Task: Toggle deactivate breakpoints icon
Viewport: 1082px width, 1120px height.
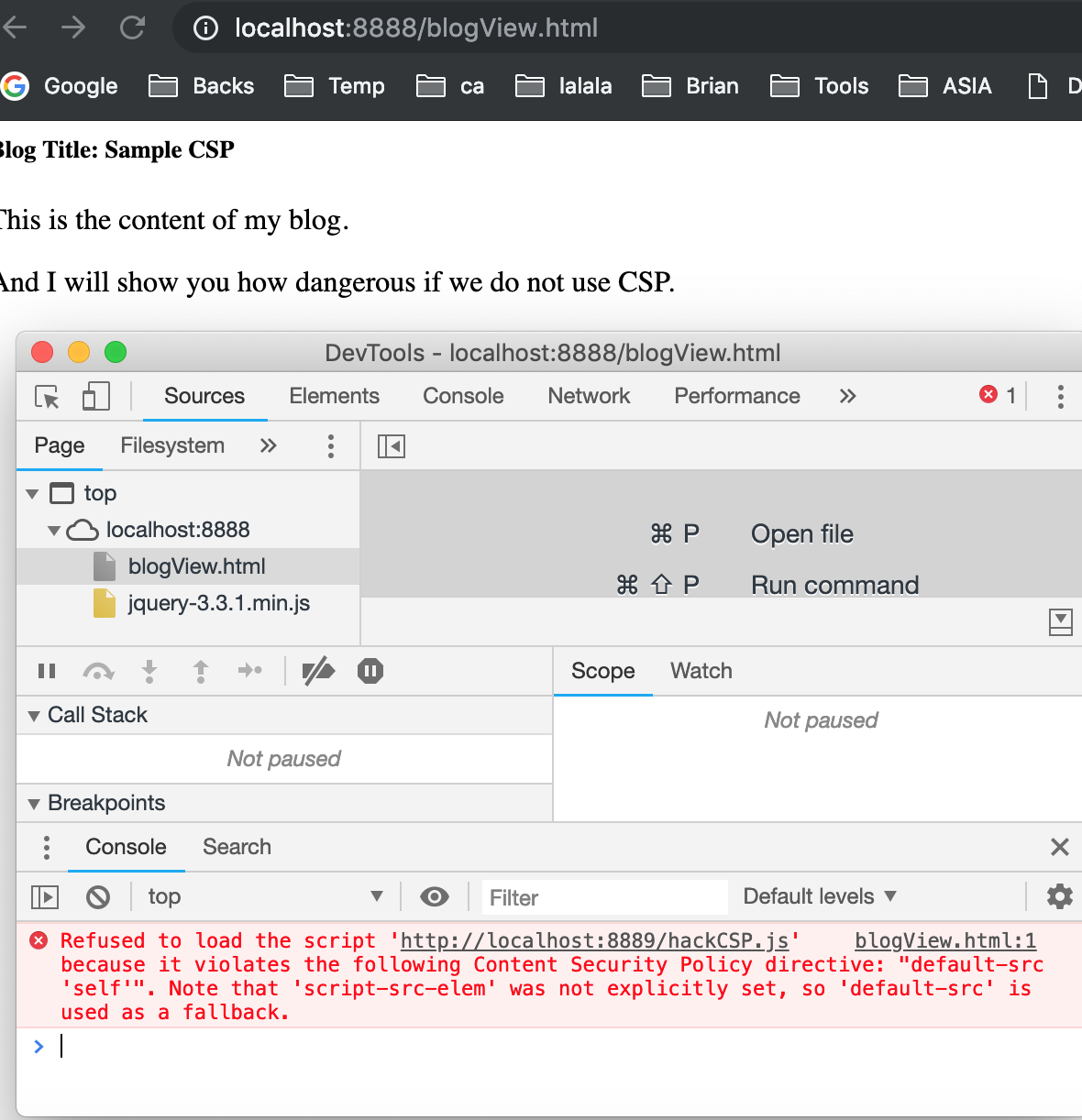Action: [318, 671]
